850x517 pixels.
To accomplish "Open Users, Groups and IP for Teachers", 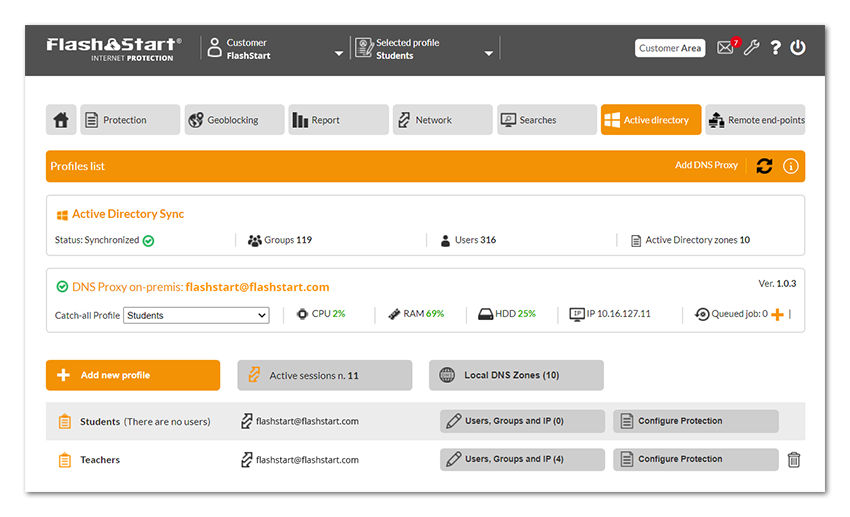I will tap(522, 460).
